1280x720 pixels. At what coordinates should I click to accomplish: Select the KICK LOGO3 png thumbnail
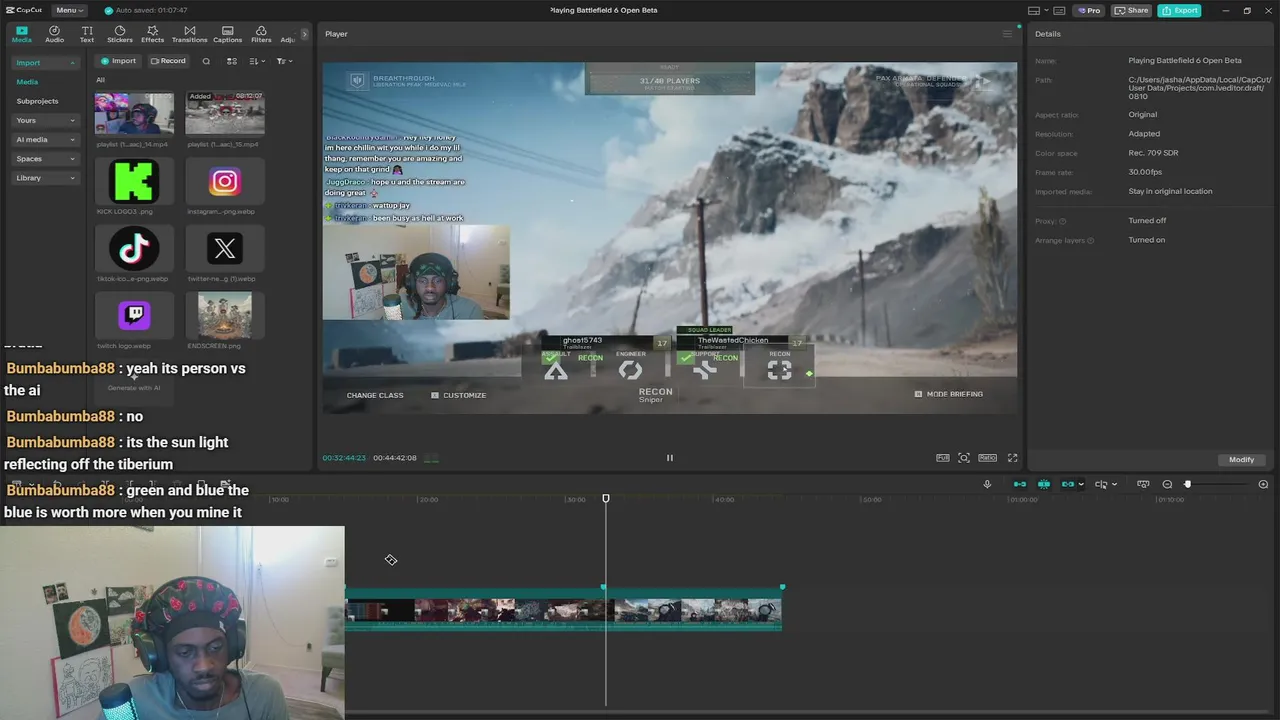134,181
